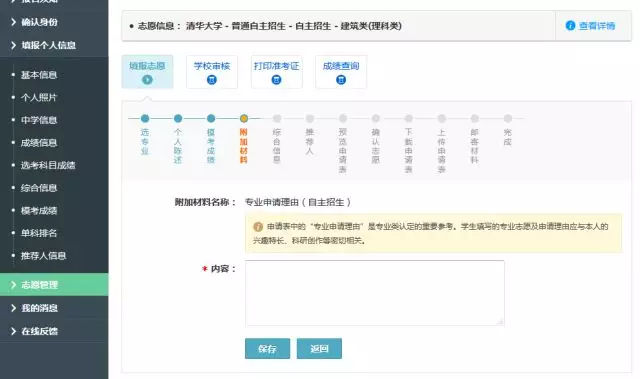Open 中学信息 in the sidebar
Viewport: 640px width, 379px height.
coord(39,120)
